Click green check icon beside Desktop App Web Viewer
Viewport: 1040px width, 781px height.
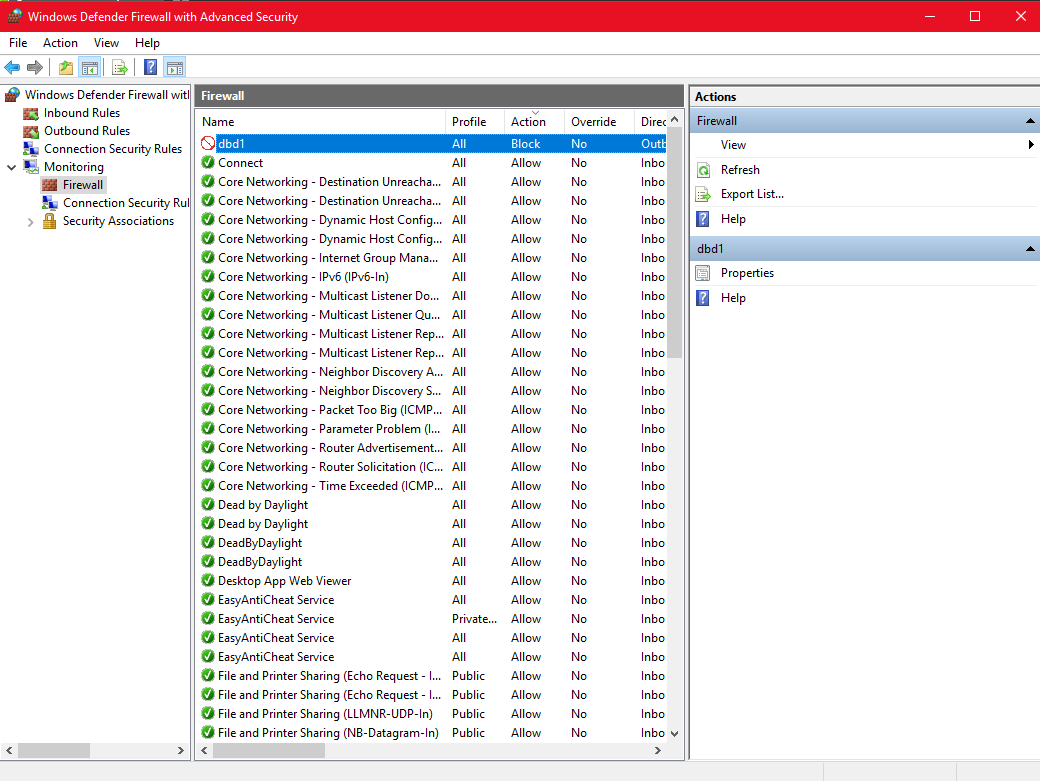[x=208, y=581]
